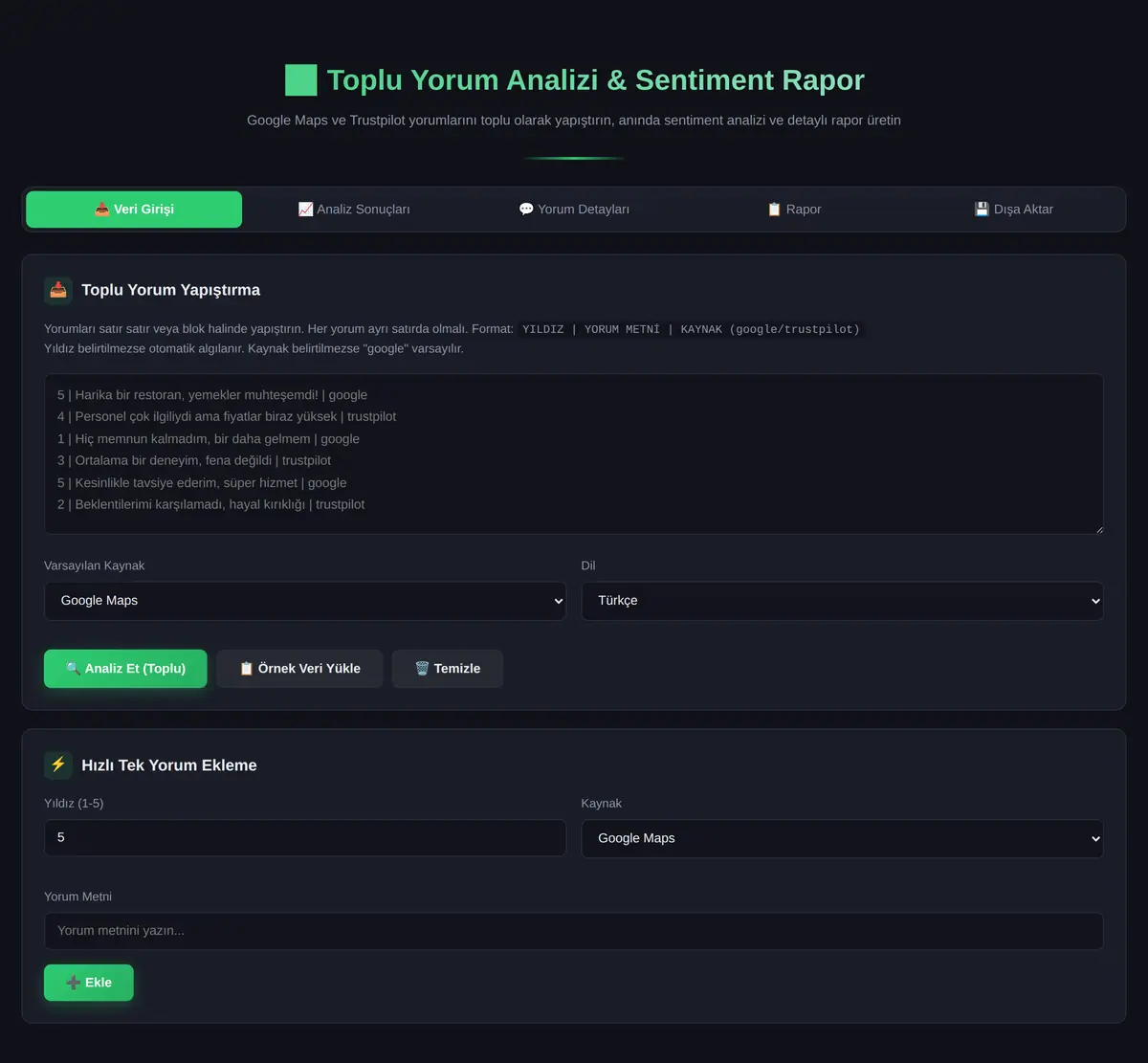Click the subtitle starting 'Google Maps ve Trustpilot yorumlarını'
1148x1063 pixels.
[x=574, y=121]
